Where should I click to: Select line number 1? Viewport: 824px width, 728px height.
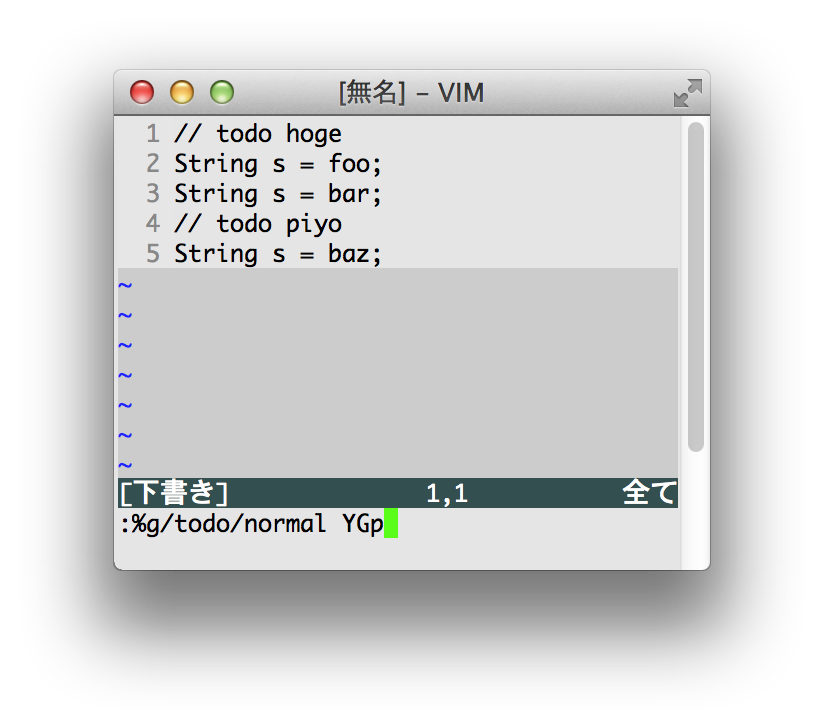pos(152,133)
